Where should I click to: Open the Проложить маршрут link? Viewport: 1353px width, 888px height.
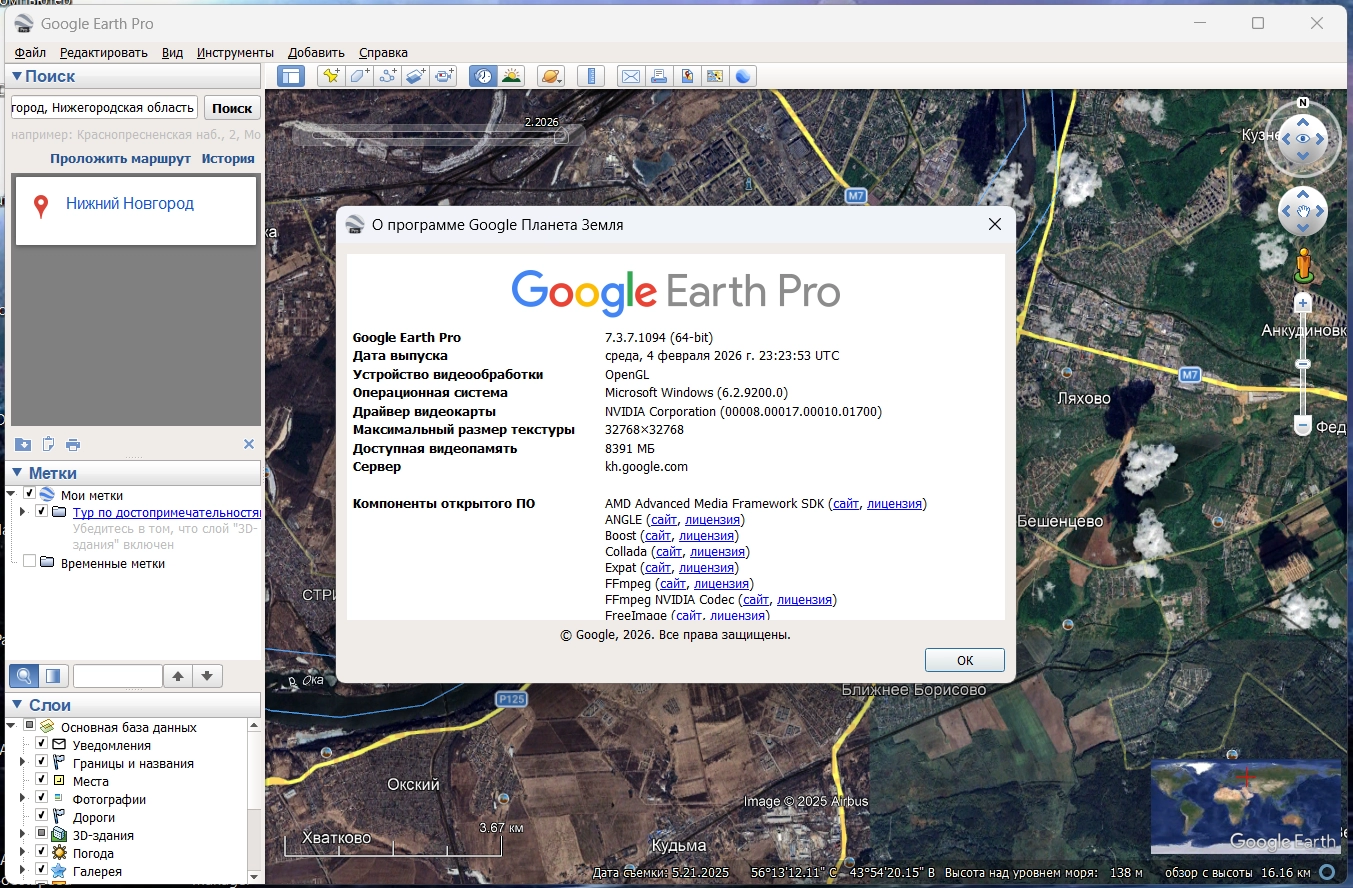point(120,158)
